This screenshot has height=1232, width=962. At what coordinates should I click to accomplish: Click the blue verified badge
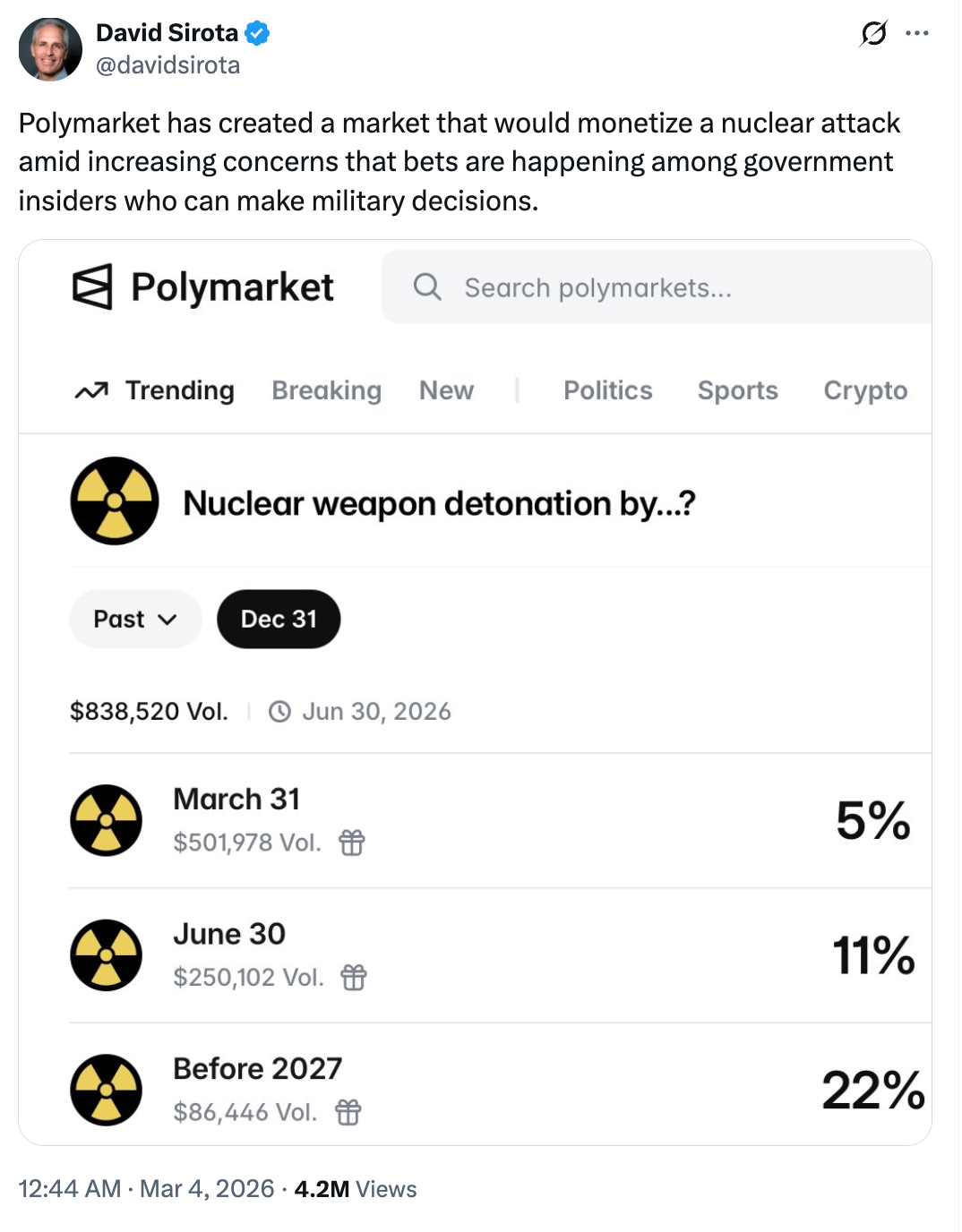258,34
